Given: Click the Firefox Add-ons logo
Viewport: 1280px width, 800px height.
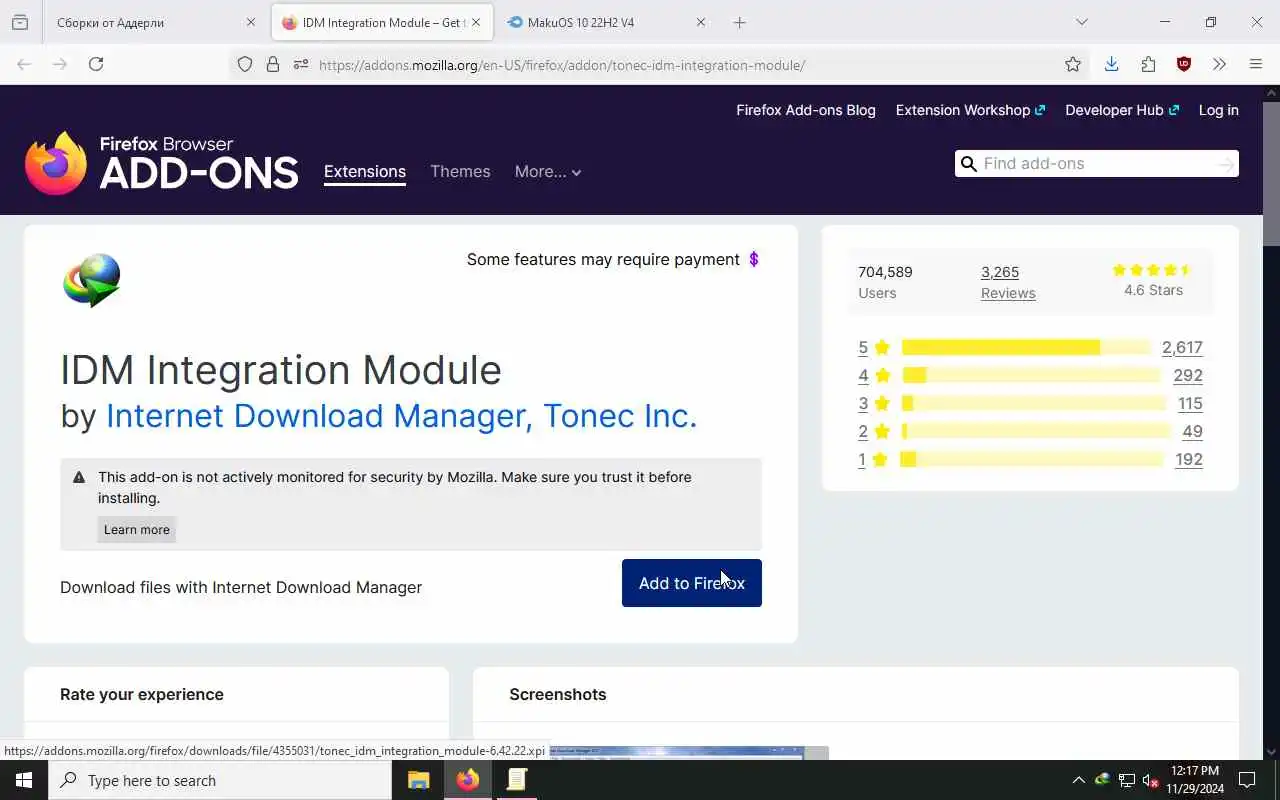Looking at the screenshot, I should [162, 163].
